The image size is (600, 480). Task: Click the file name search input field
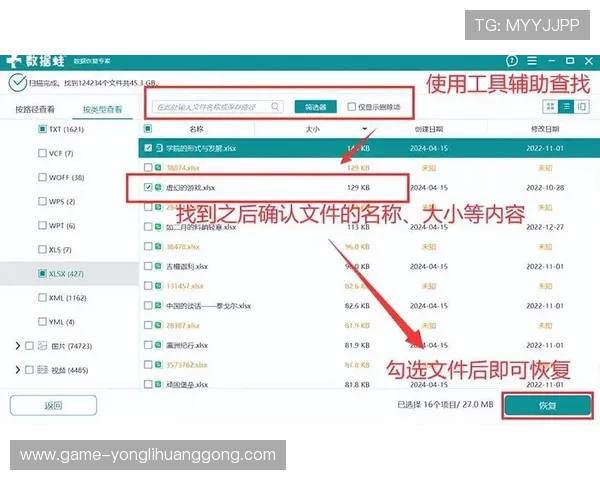(218, 107)
